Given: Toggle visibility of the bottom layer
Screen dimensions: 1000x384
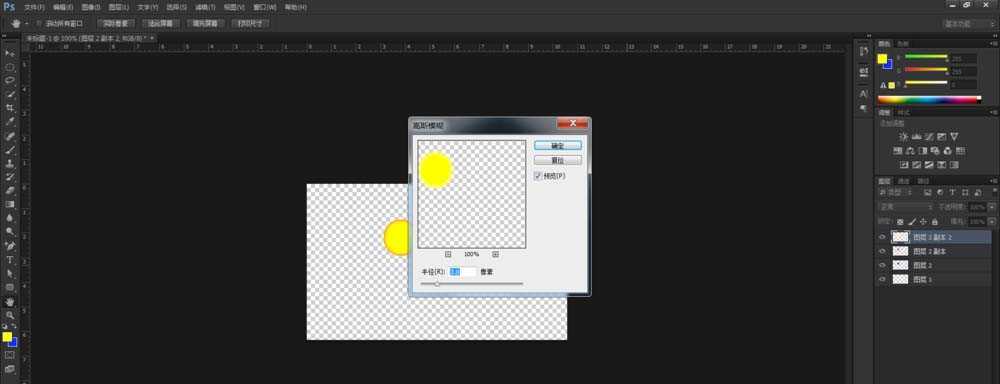Looking at the screenshot, I should (883, 279).
